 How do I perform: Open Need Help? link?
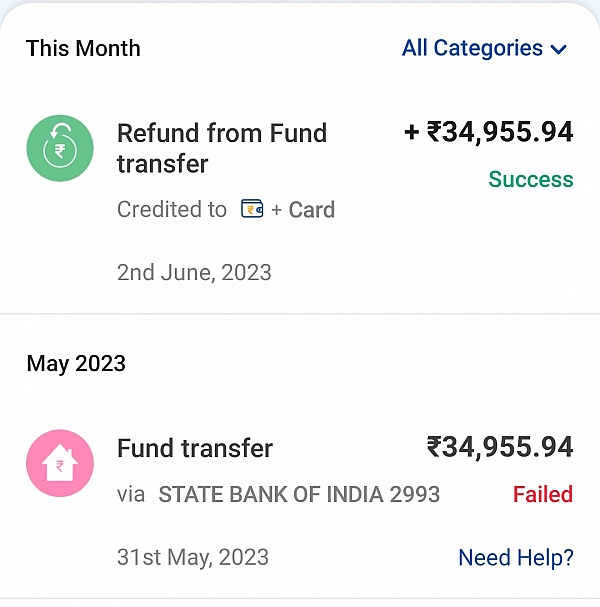tap(516, 557)
